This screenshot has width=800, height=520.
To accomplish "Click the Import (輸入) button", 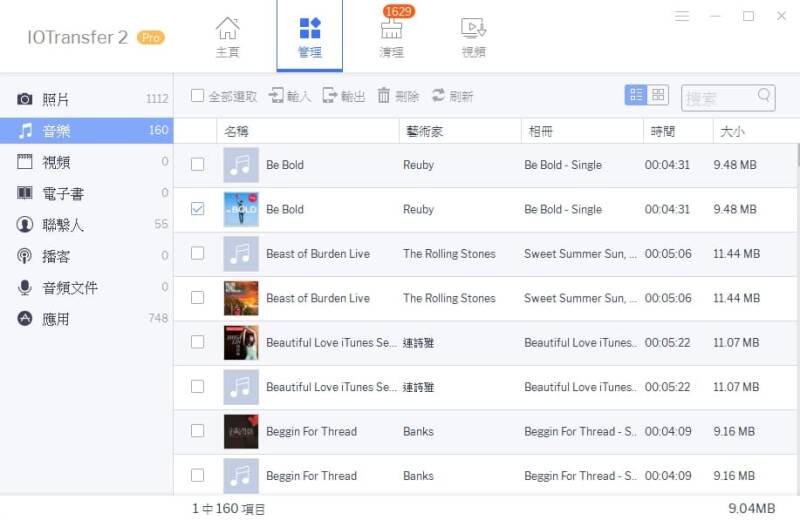I will (x=290, y=96).
